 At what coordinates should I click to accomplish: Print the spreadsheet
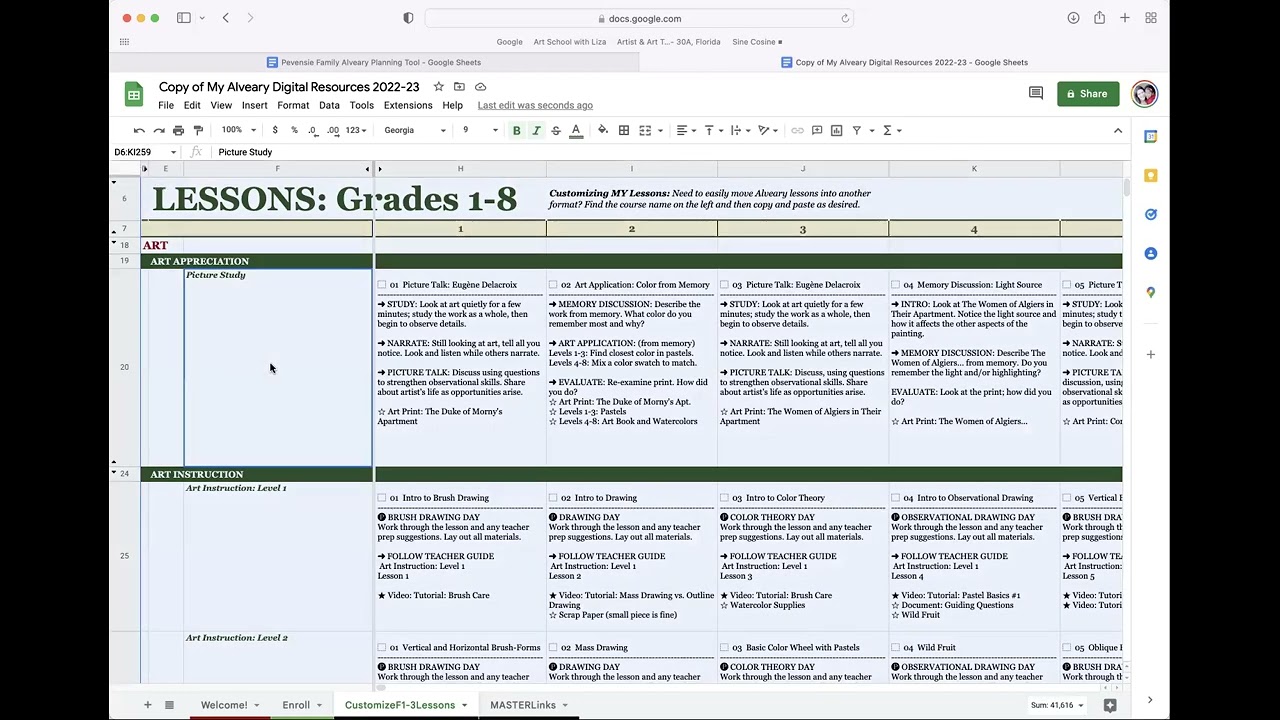pyautogui.click(x=178, y=130)
